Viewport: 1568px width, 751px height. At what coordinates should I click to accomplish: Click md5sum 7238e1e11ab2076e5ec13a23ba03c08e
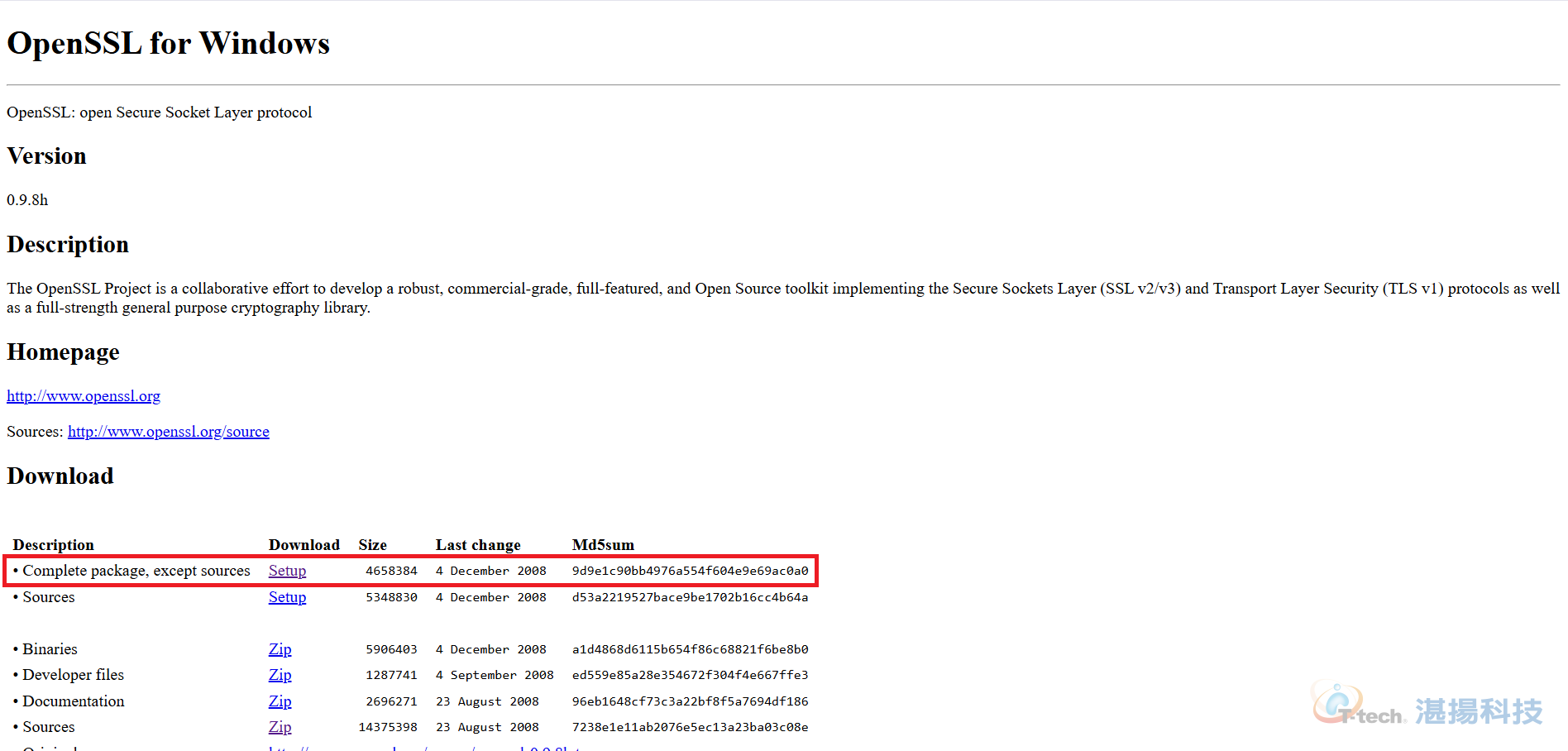point(690,727)
